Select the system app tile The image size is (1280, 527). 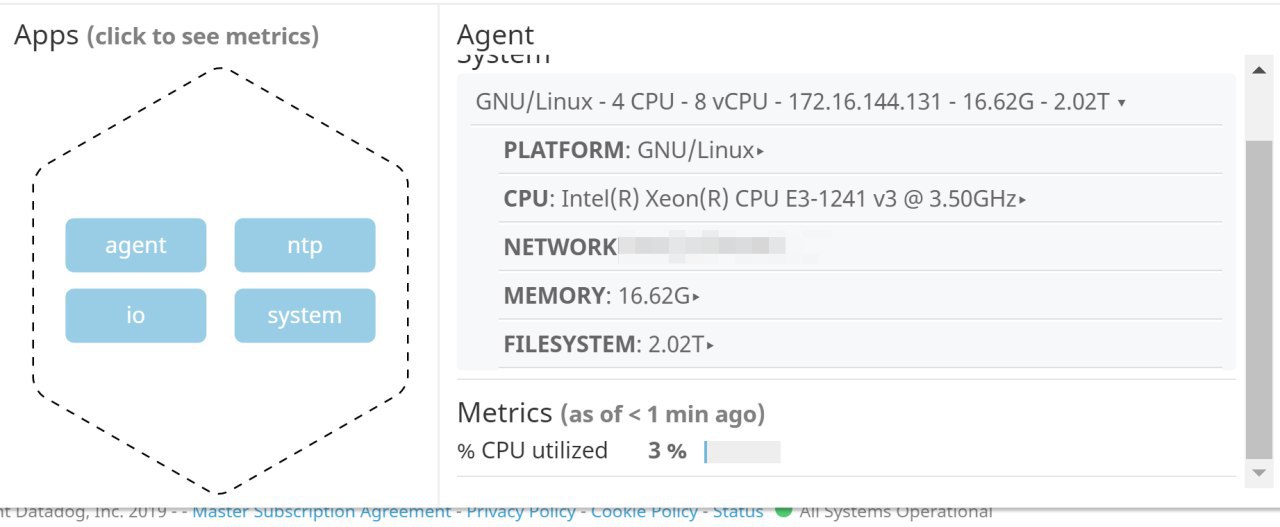(305, 316)
